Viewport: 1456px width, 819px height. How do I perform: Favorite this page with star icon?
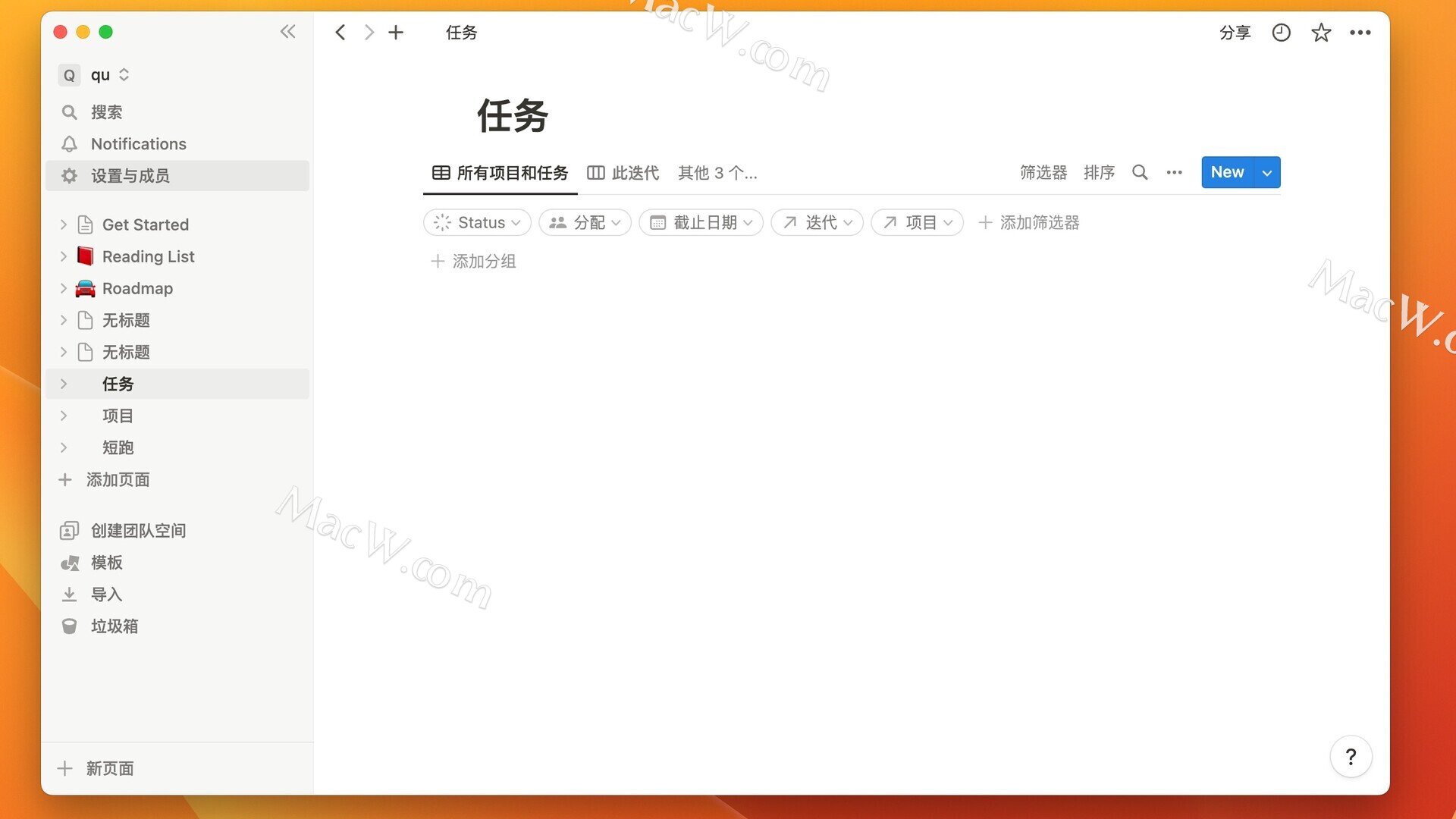[x=1321, y=33]
